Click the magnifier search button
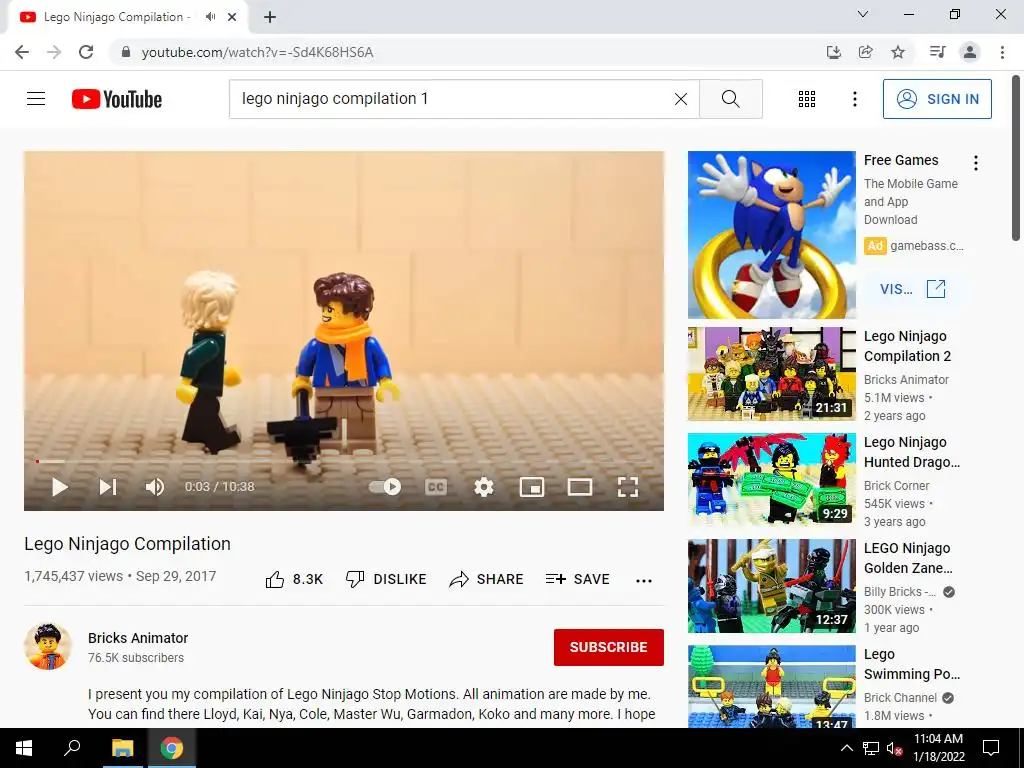Screen dimensions: 1024x768 731,99
